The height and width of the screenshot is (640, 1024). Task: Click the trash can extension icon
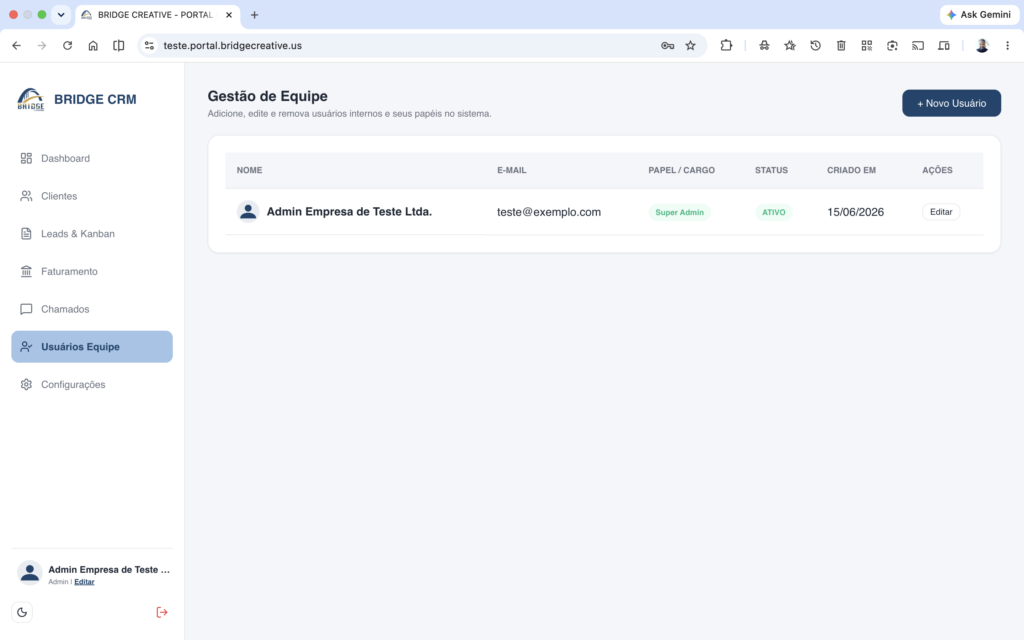(x=841, y=46)
